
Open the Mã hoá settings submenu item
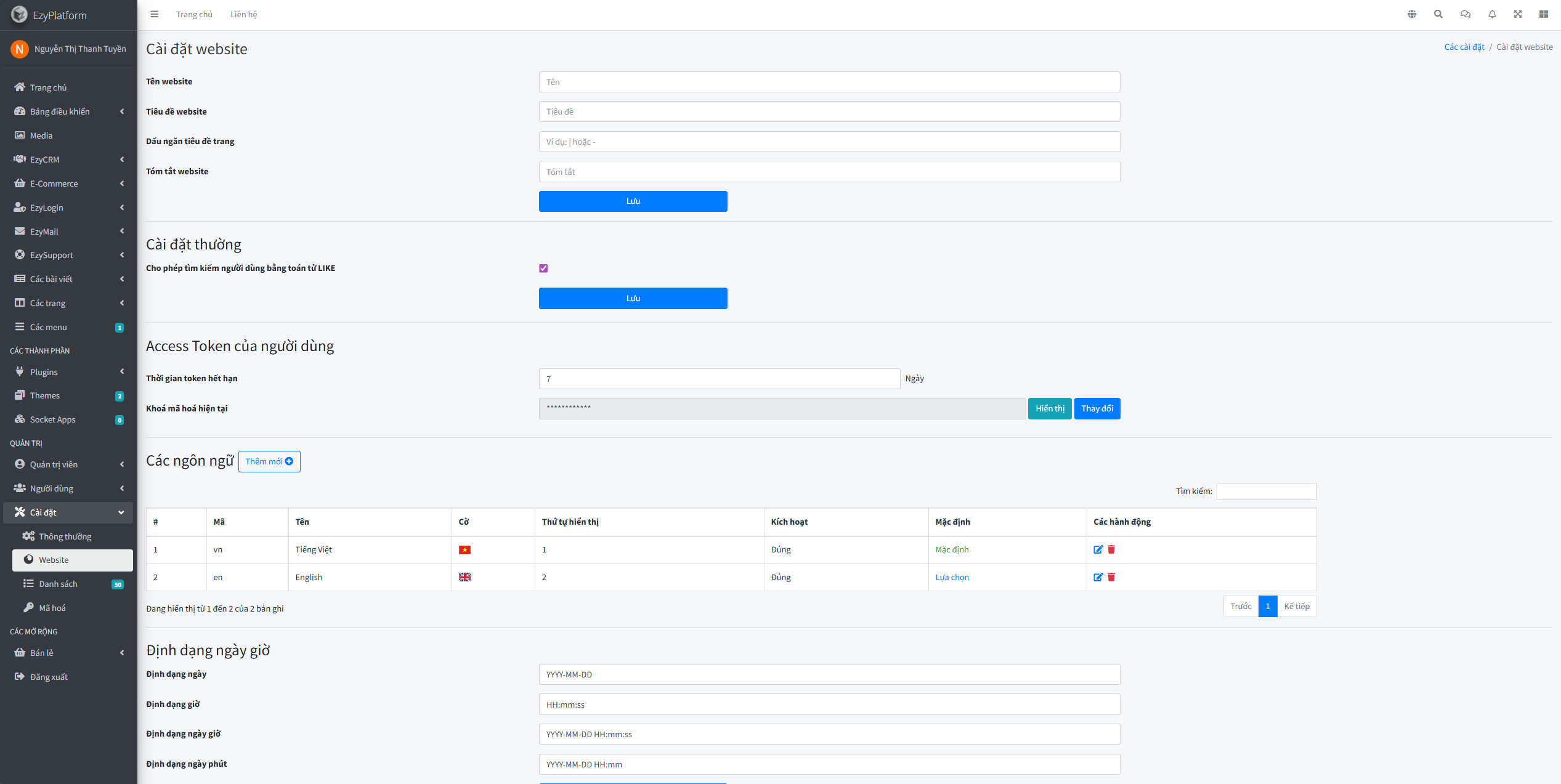click(x=52, y=608)
